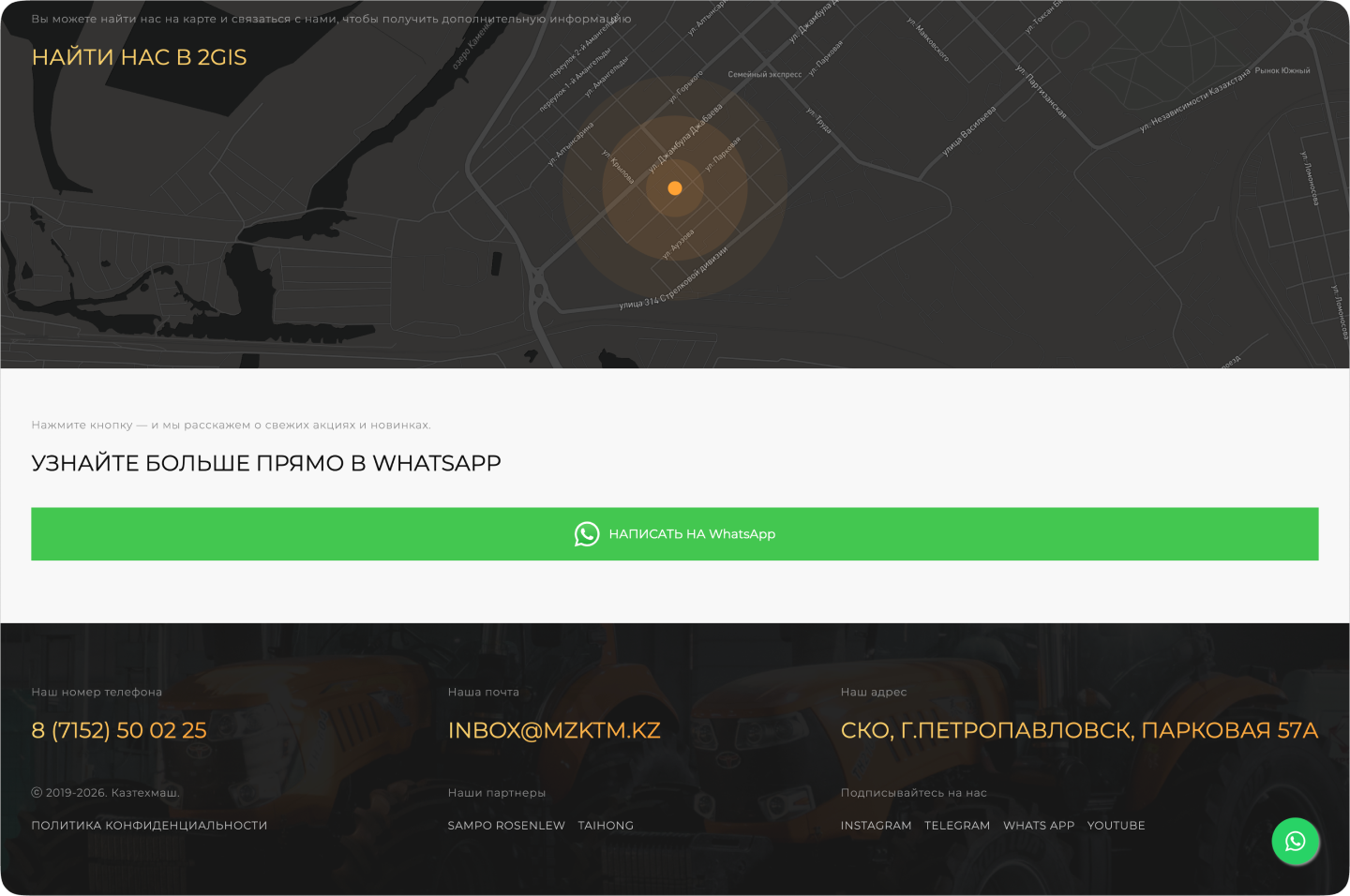Call the phone number 8 (7152) 50 02 25
1350x896 pixels.
point(119,730)
